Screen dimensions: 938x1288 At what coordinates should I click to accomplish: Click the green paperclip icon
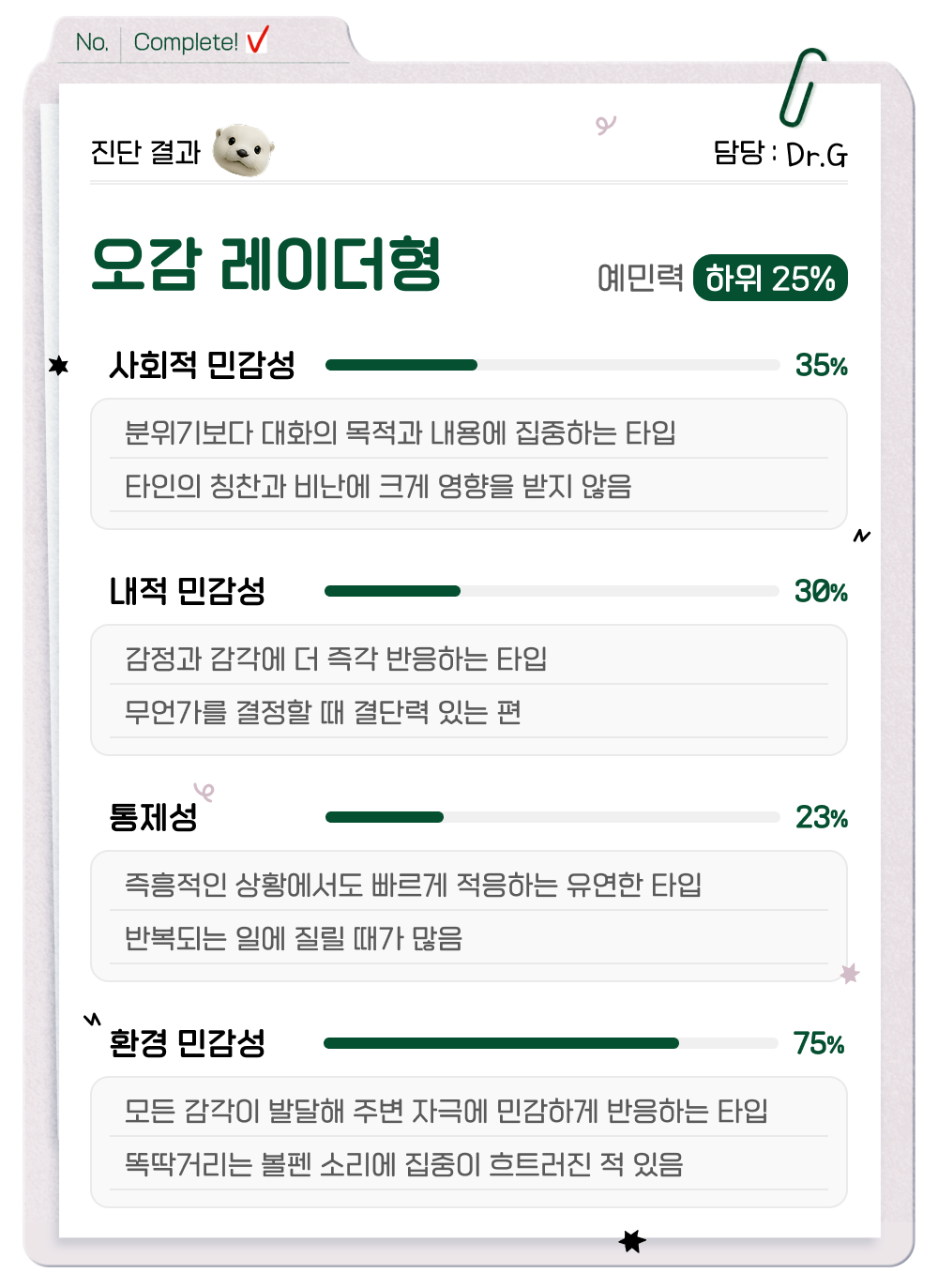pos(800,86)
